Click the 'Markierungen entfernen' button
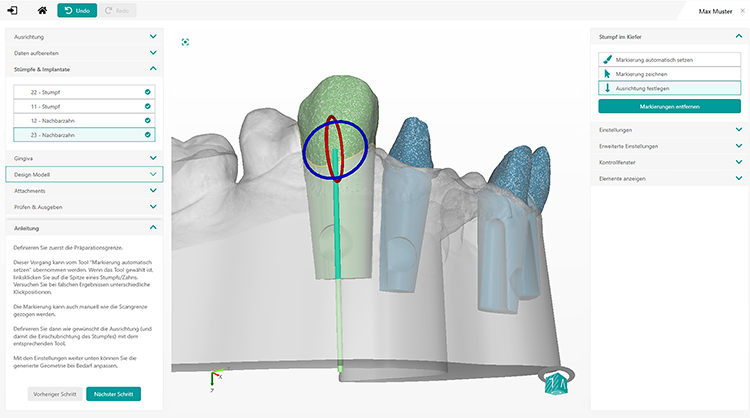This screenshot has height=418, width=750. pos(668,106)
